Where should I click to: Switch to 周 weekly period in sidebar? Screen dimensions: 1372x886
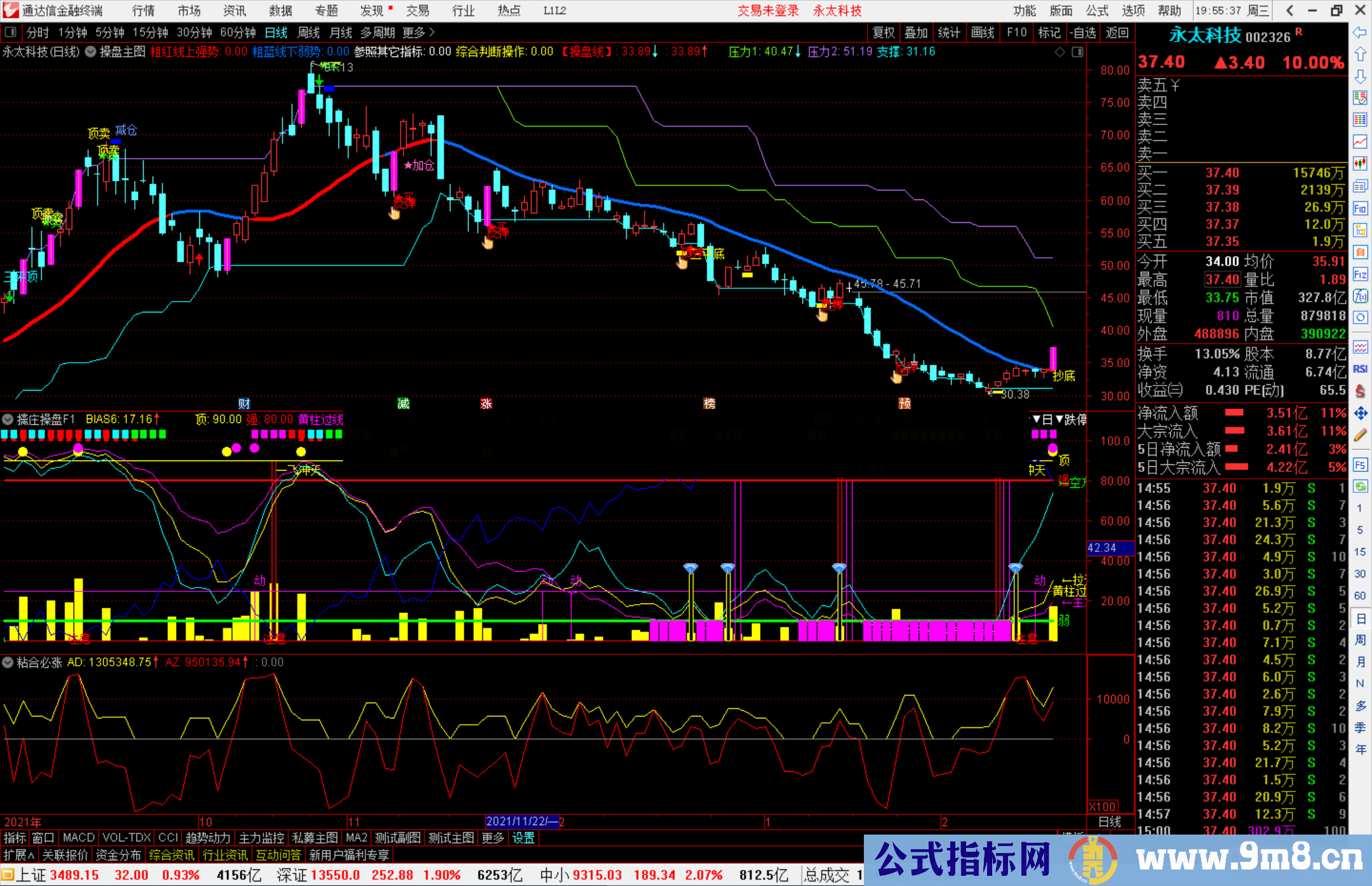(1360, 640)
